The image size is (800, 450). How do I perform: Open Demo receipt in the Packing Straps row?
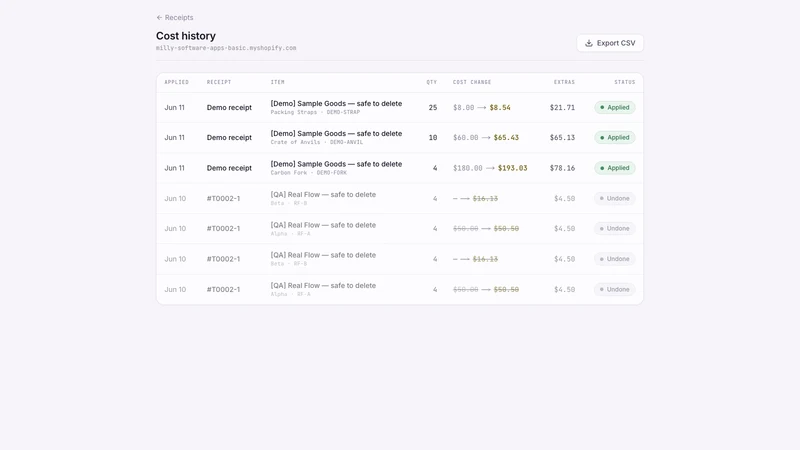229,108
